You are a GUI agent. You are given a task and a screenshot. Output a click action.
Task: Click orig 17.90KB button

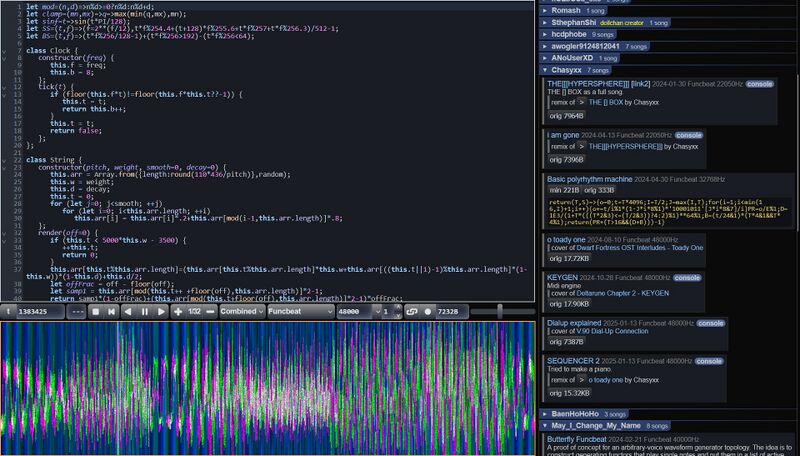click(x=569, y=304)
